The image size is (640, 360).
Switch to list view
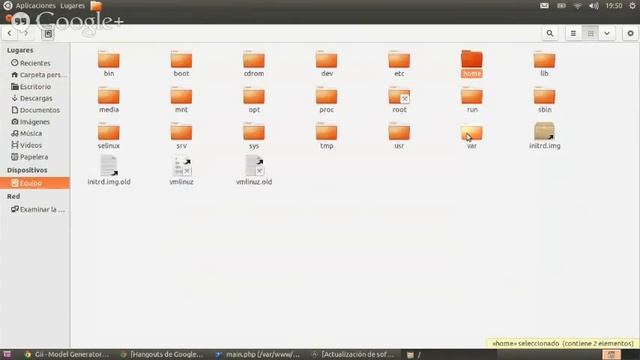tap(573, 33)
